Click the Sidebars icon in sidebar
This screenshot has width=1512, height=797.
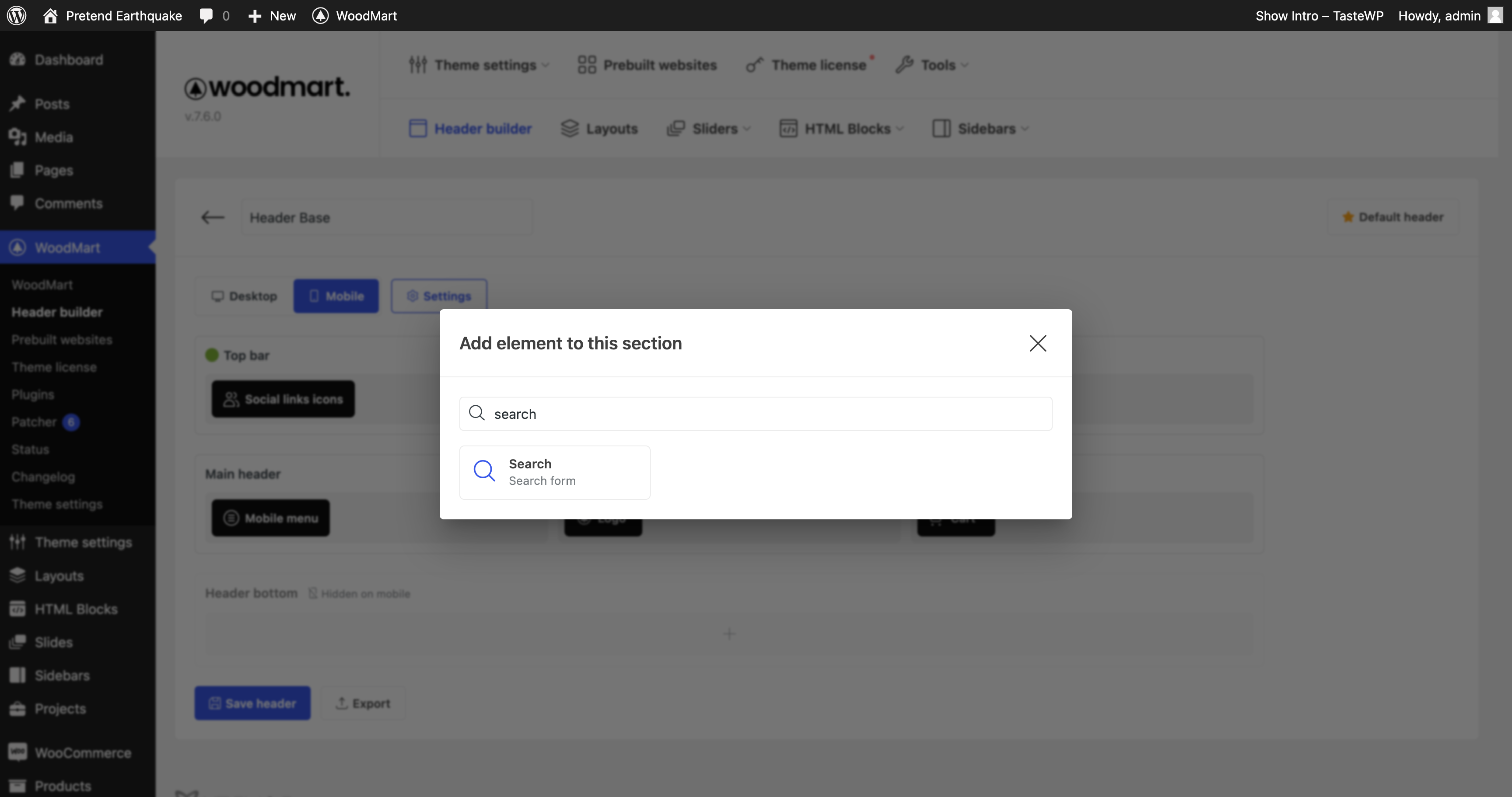coord(18,675)
